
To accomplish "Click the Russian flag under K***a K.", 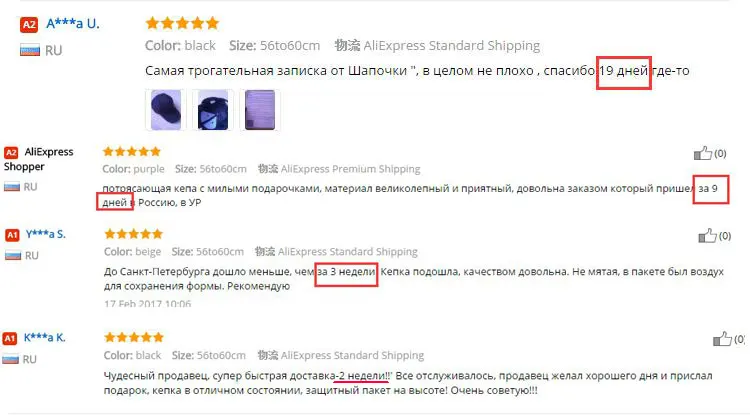I will point(11,359).
